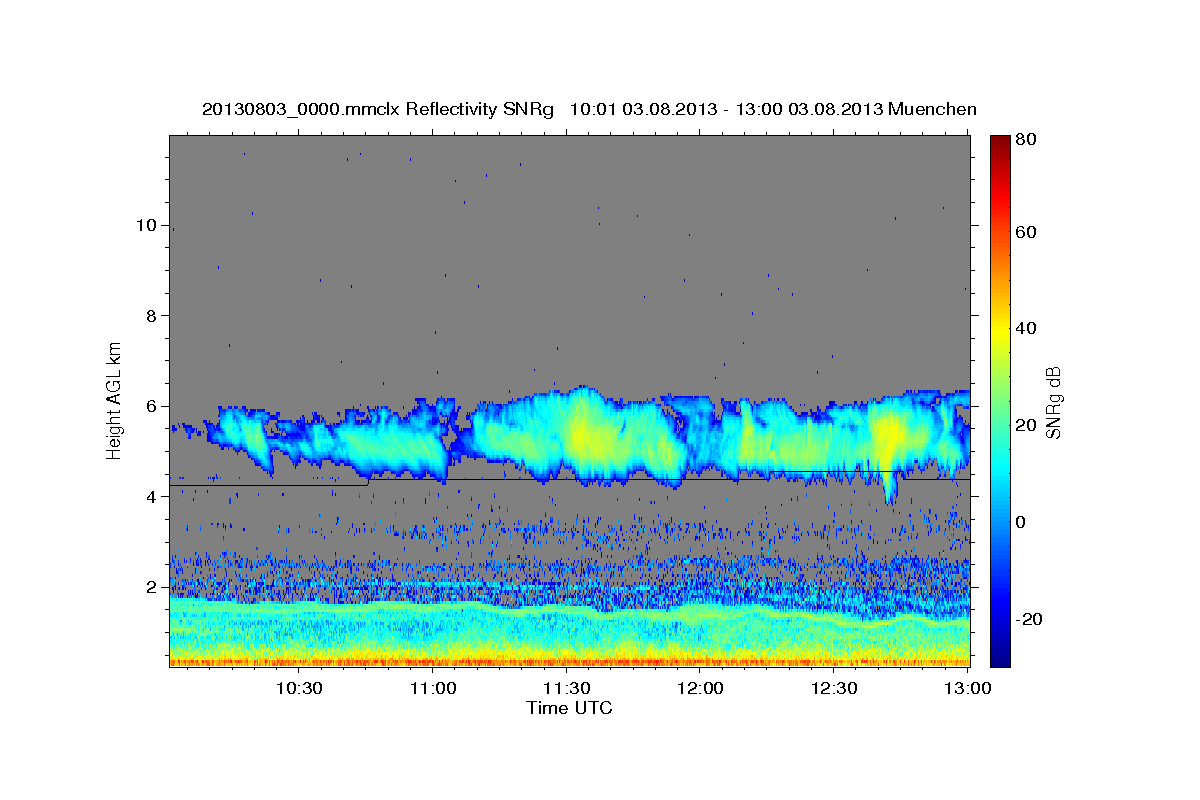Click the 'SNRg dB' colorbar label
This screenshot has width=1200, height=800.
tap(1053, 401)
